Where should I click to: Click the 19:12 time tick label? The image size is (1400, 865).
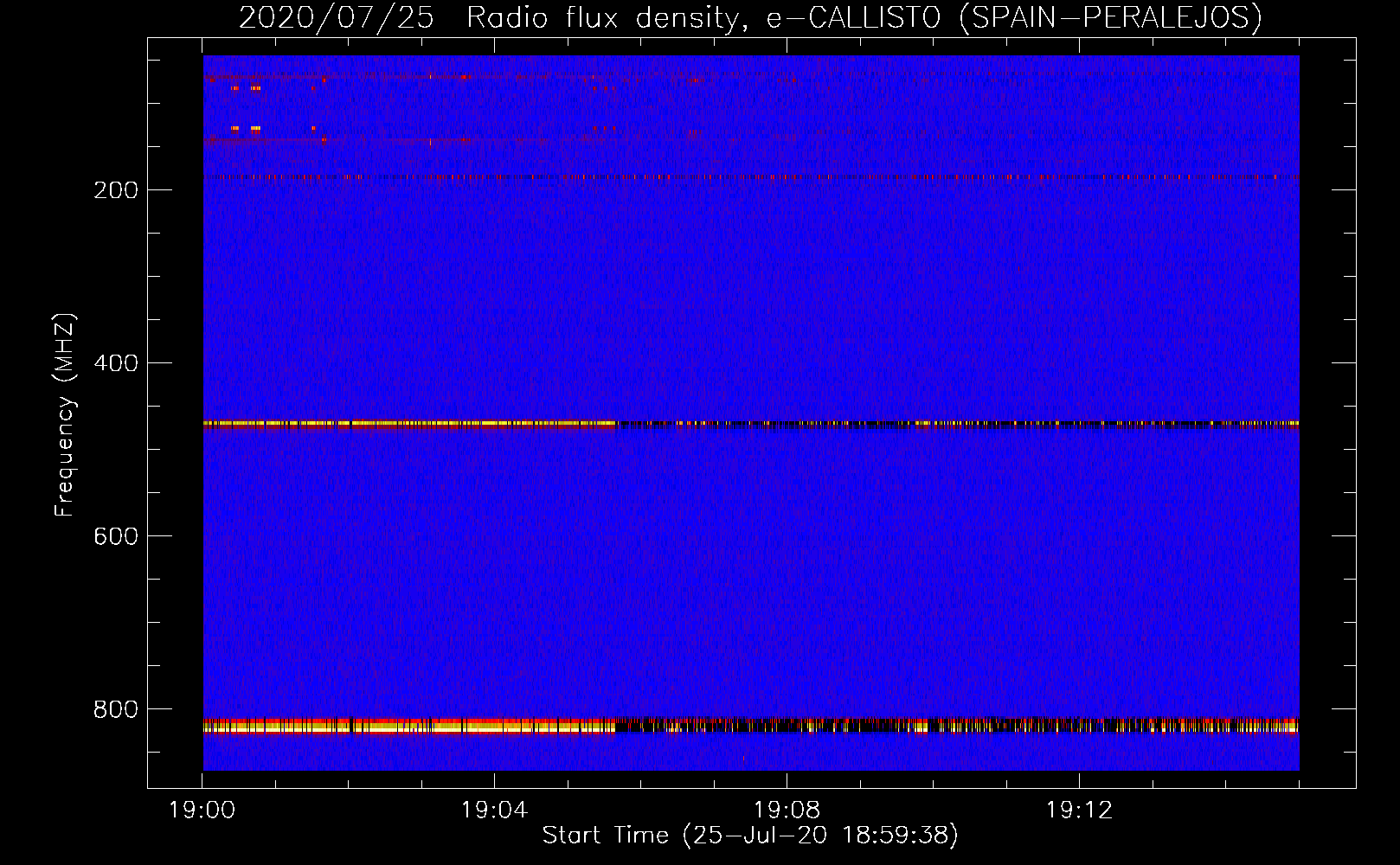point(1079,811)
